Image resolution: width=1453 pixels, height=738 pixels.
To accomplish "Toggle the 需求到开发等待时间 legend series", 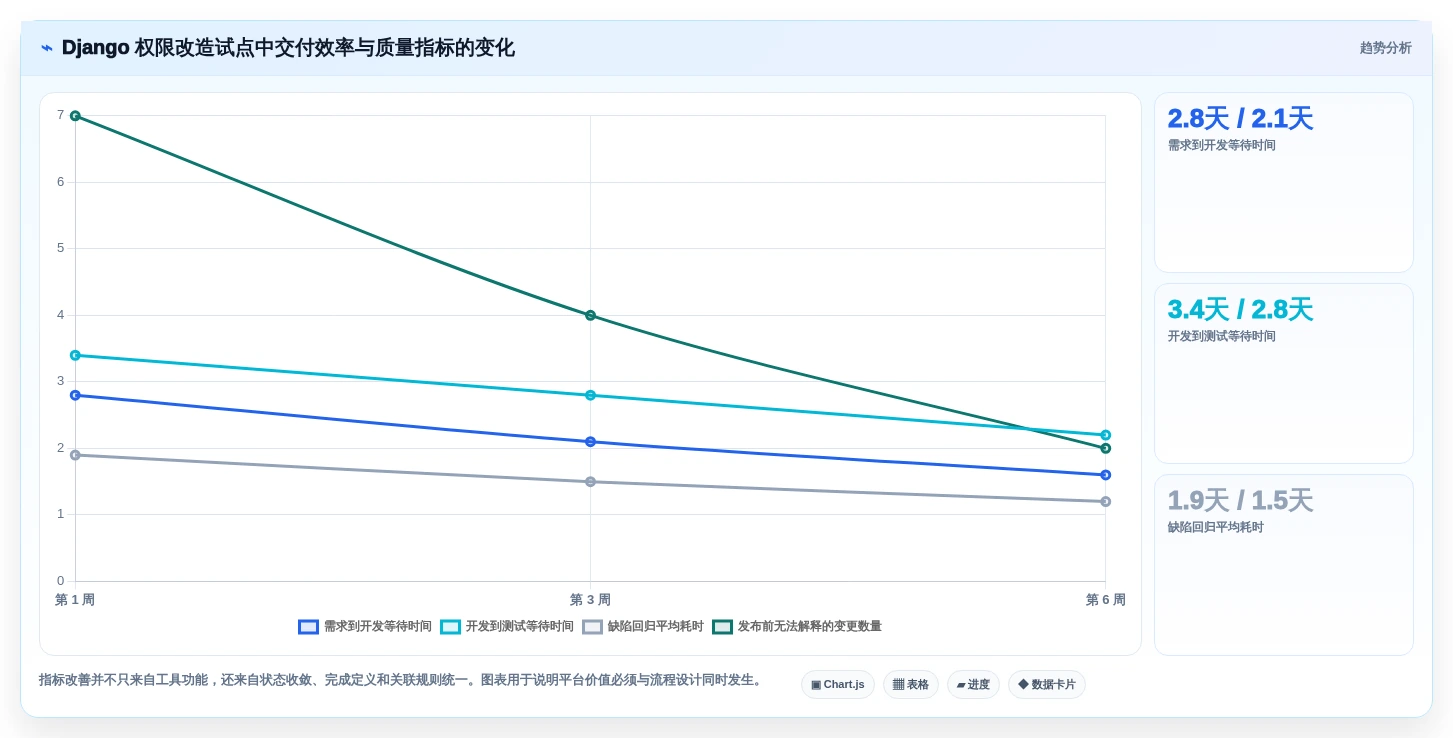I will click(365, 627).
